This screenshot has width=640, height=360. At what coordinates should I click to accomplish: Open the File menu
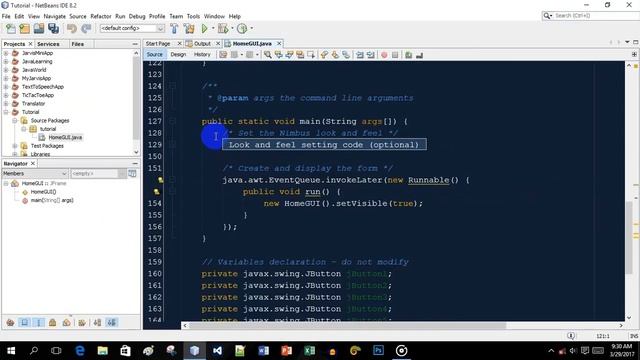(x=6, y=16)
